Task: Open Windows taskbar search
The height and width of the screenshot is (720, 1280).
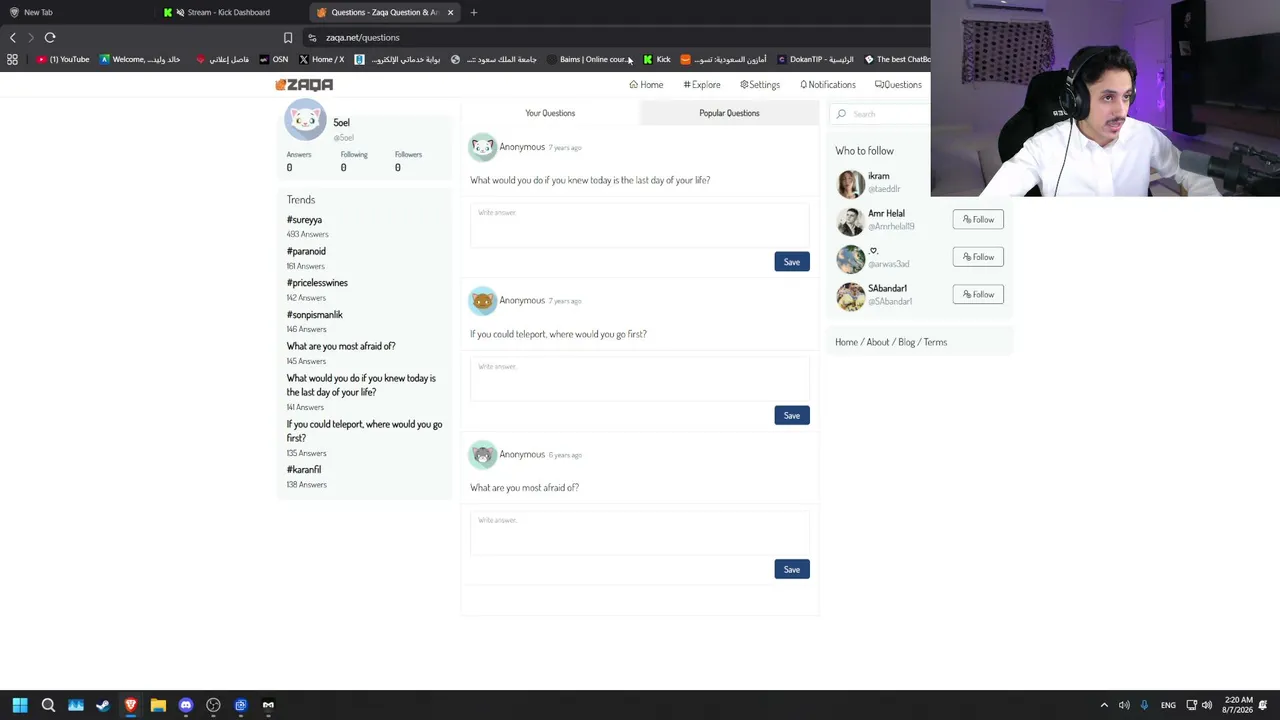Action: click(x=48, y=705)
